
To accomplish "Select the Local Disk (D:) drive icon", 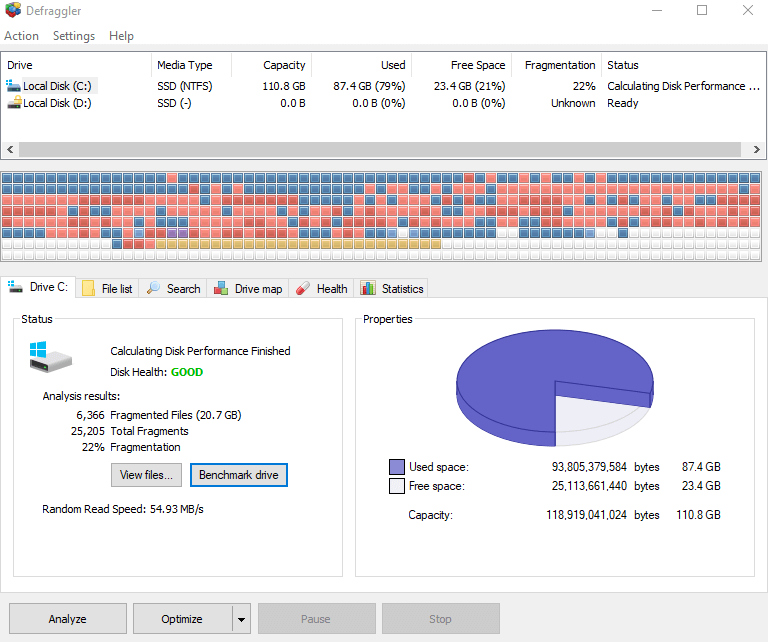I will 14,103.
